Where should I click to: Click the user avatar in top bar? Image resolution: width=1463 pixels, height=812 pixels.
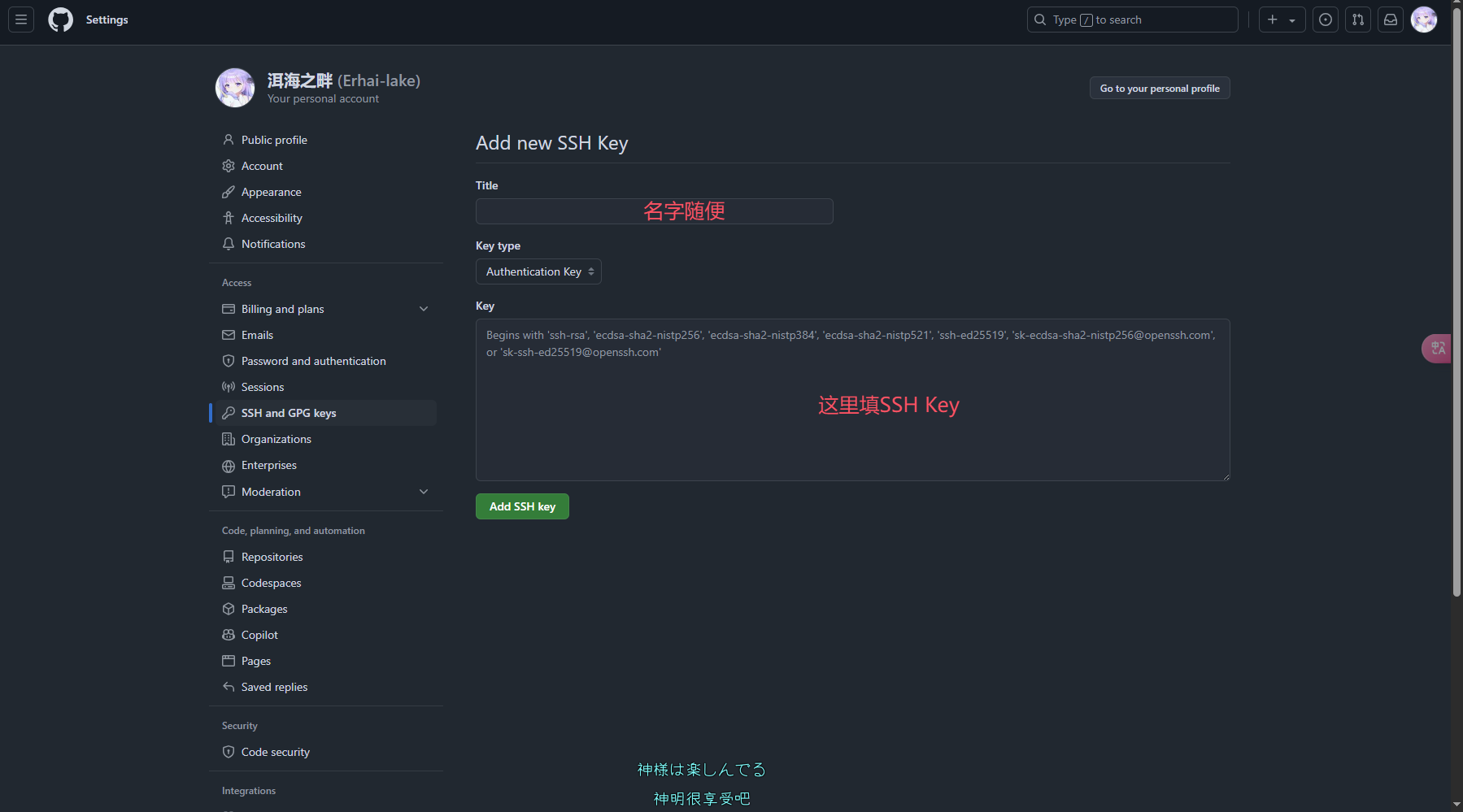1423,20
